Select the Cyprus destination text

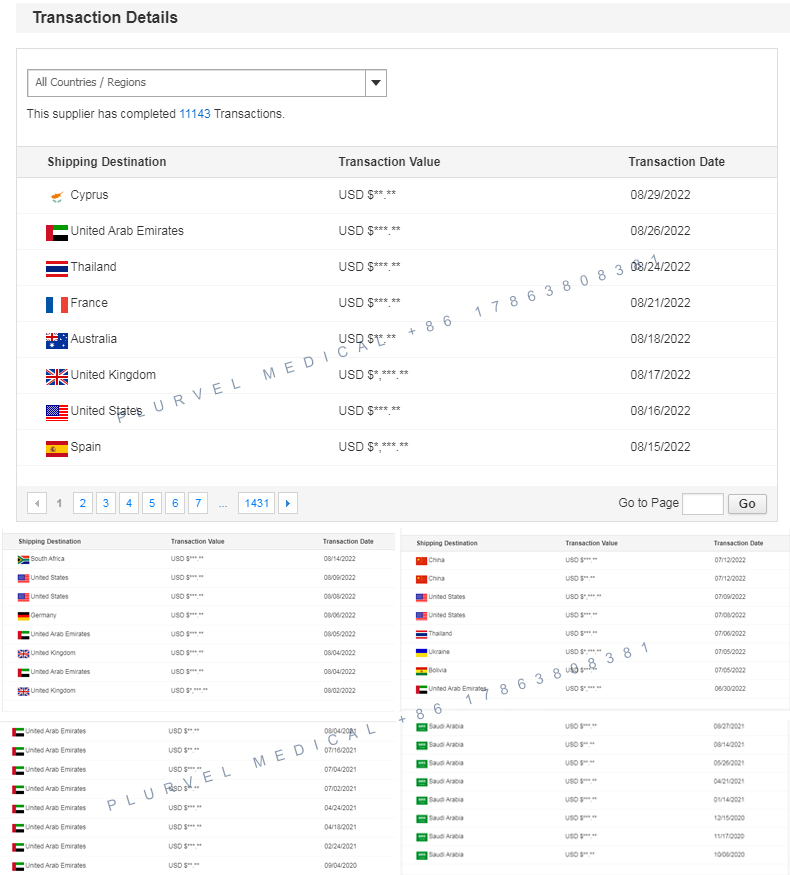(x=89, y=195)
